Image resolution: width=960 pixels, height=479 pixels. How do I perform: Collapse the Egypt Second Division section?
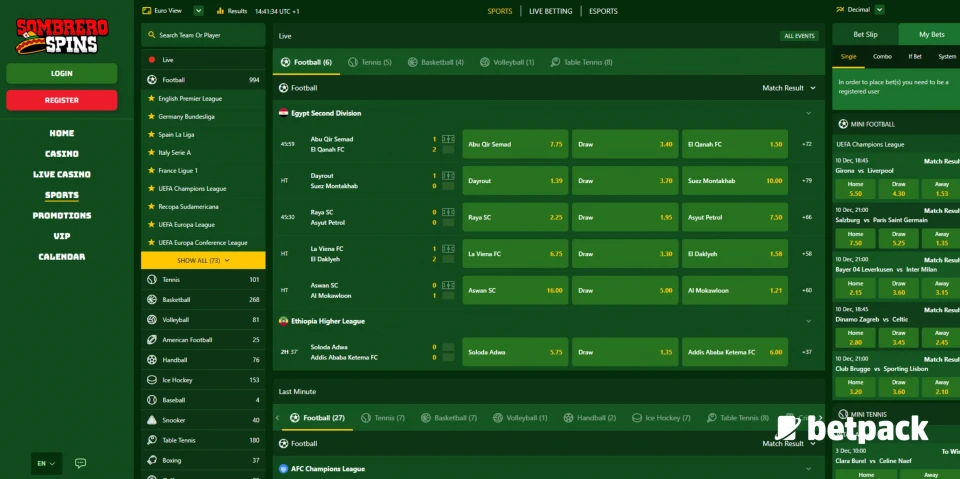coord(807,113)
